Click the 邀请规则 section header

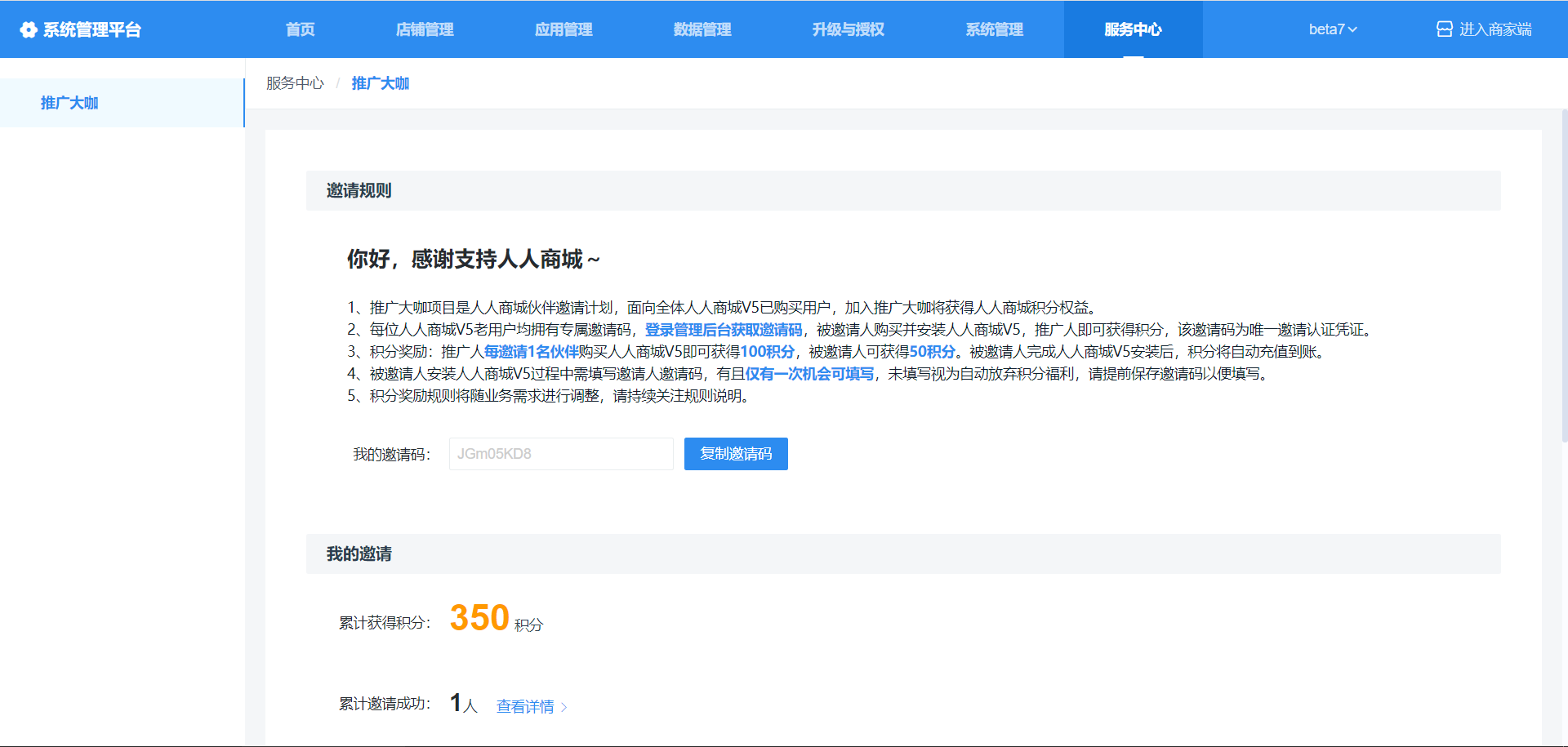(903, 191)
